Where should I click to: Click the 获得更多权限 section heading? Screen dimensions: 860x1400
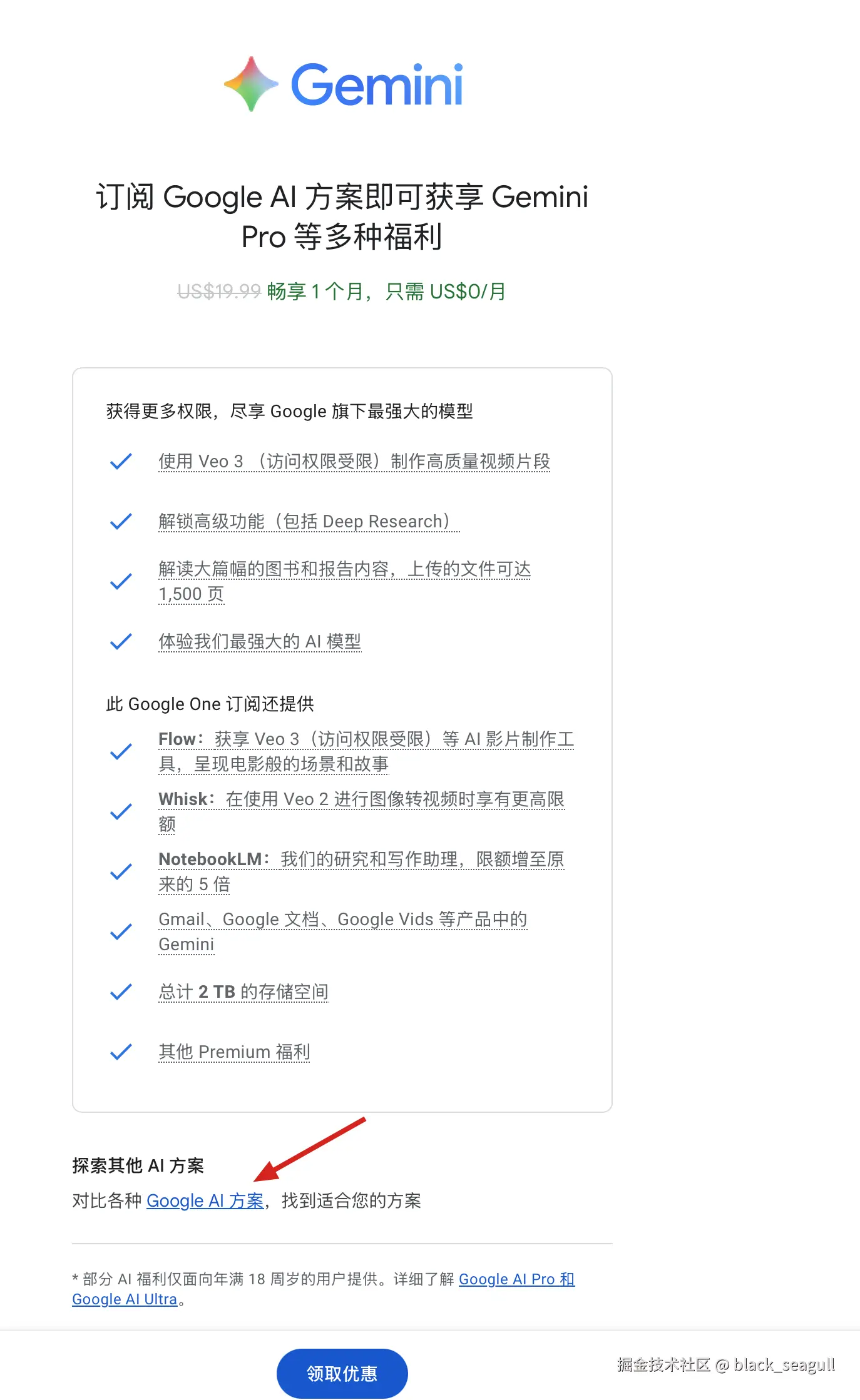click(289, 411)
